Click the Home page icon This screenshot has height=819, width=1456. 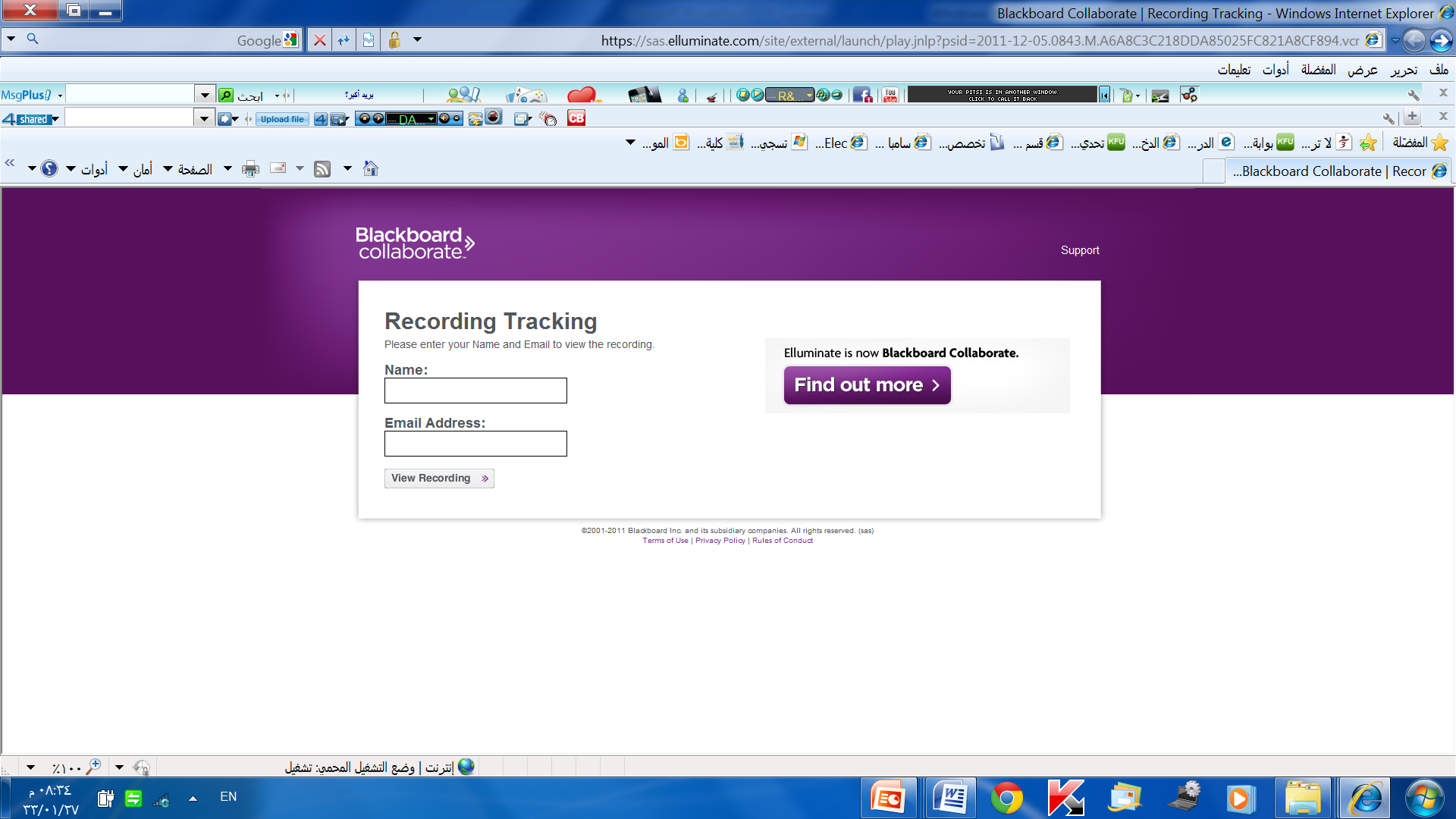click(371, 168)
